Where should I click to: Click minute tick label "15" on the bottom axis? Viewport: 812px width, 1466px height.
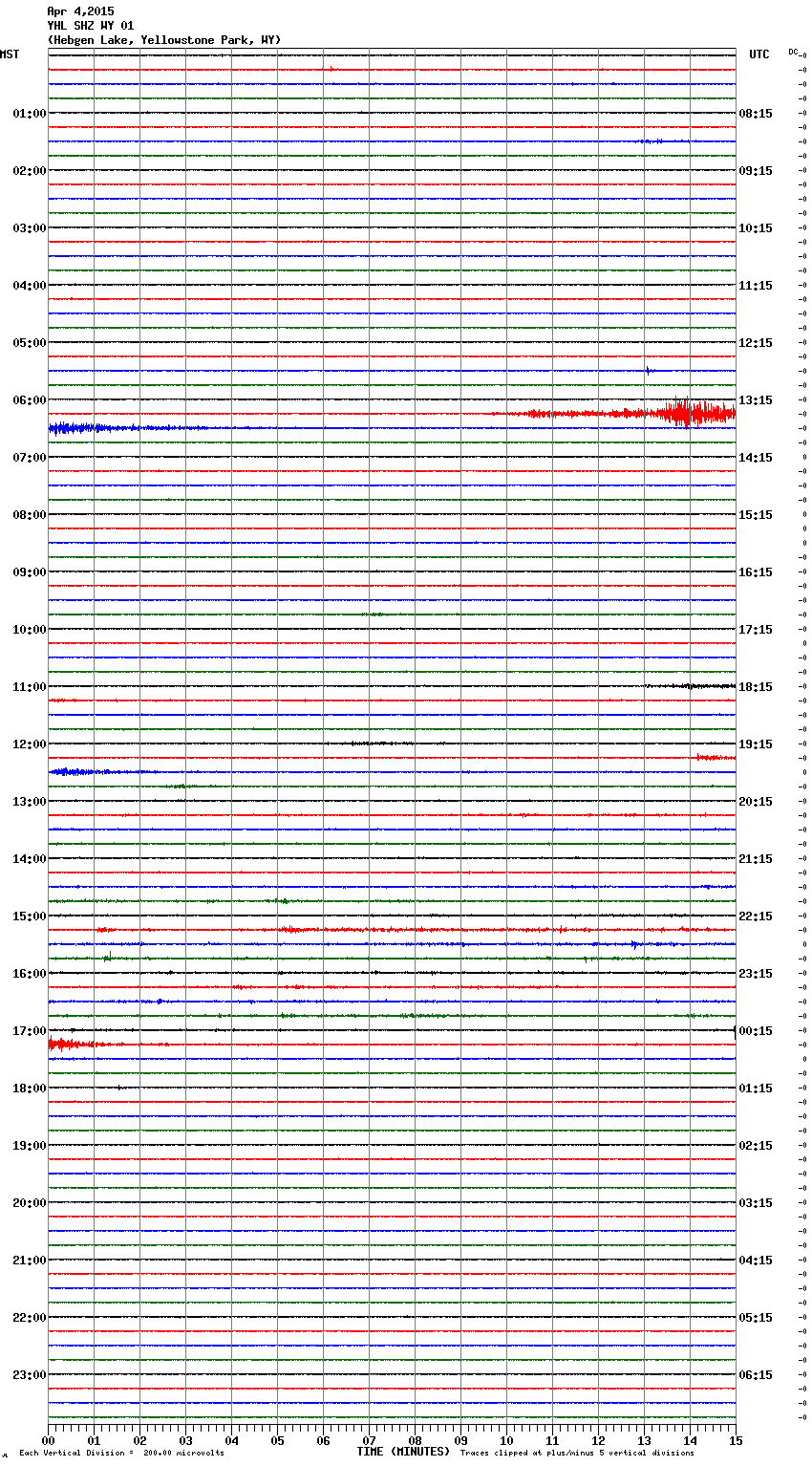(x=736, y=1440)
